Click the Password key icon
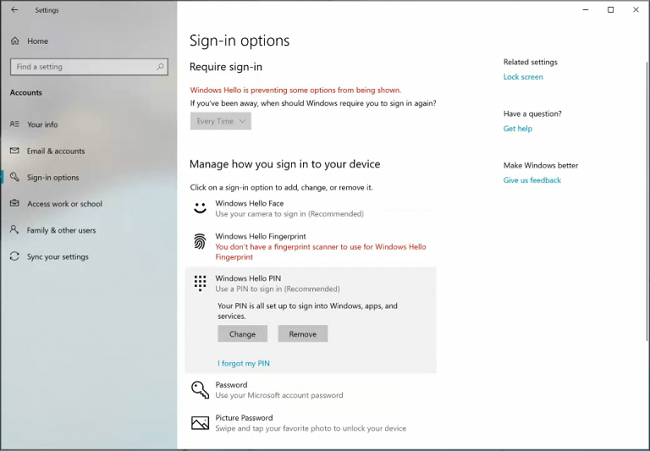Screen dimensions: 650x451 pos(200,389)
